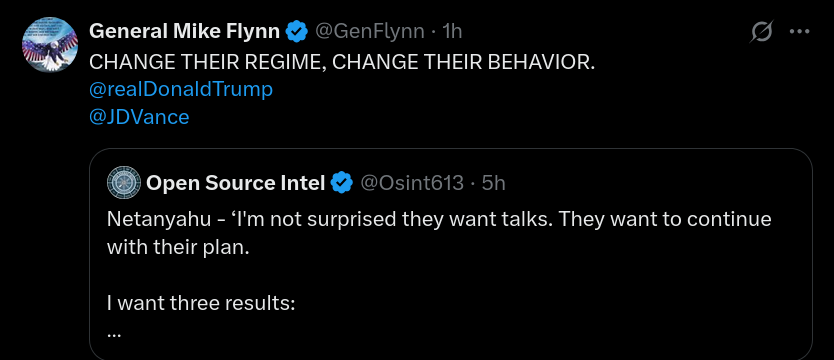Visit the General Mike Flynn display name
Screen dimensions: 834x360
pyautogui.click(x=185, y=32)
